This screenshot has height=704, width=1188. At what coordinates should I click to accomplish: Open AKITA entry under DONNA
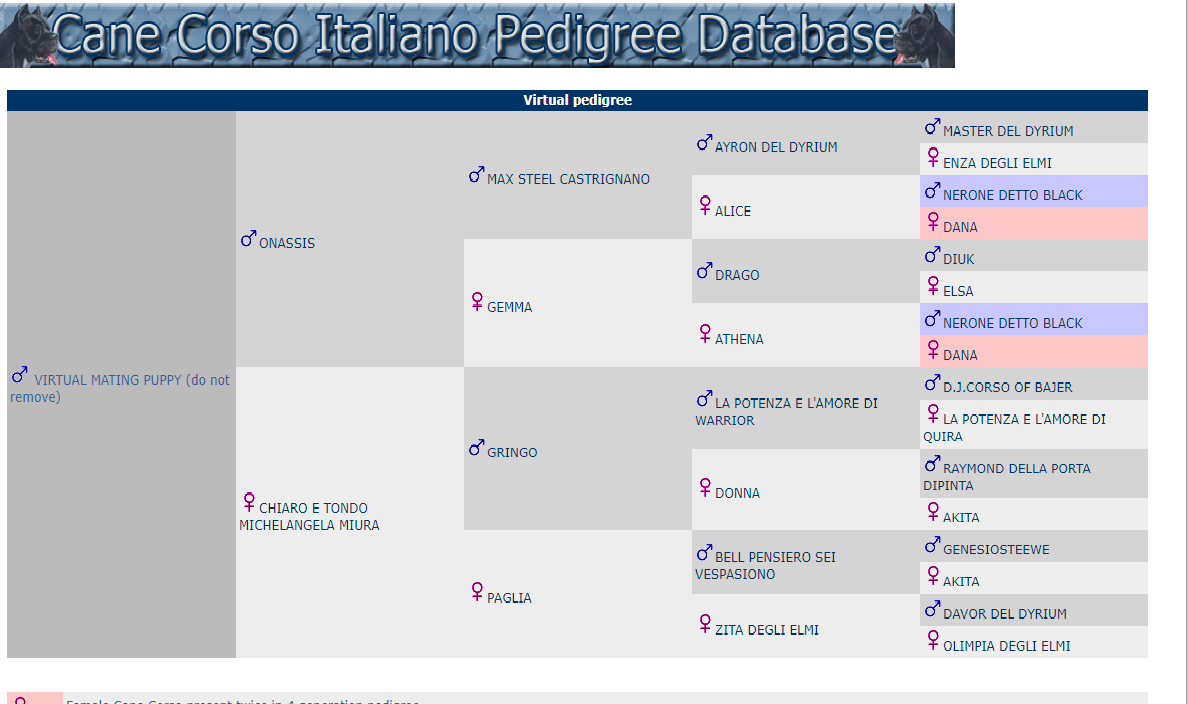[x=961, y=518]
